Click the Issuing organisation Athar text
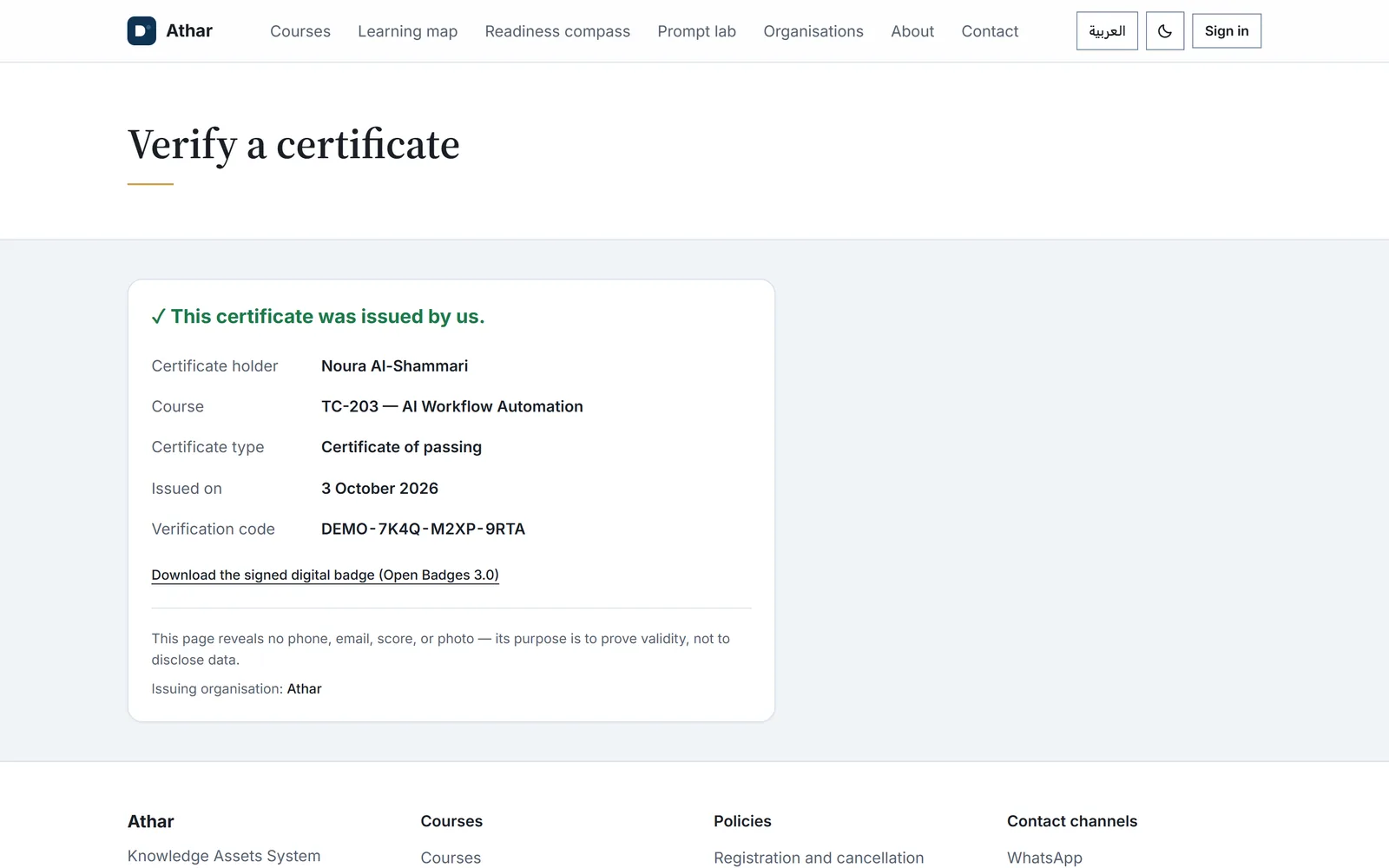The width and height of the screenshot is (1389, 868). tap(236, 688)
